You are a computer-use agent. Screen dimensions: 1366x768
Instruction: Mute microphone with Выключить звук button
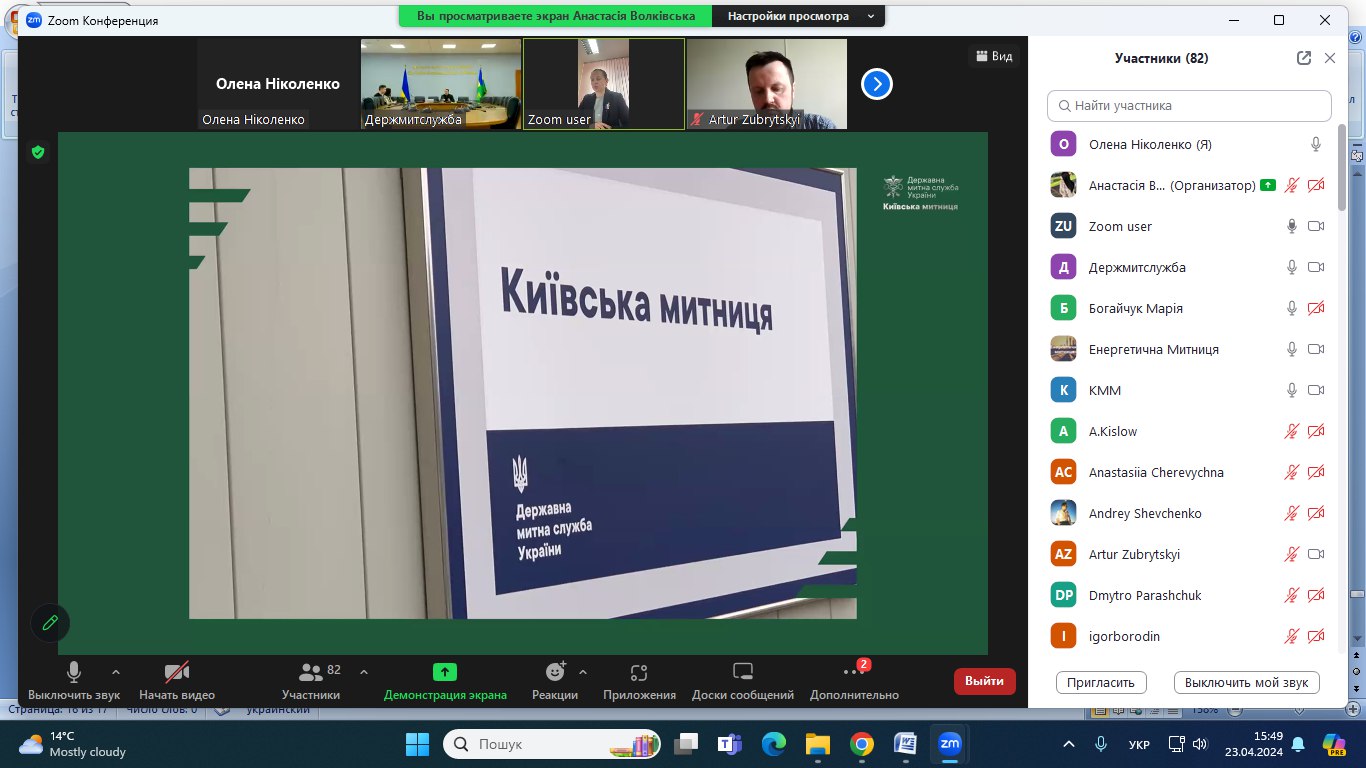(74, 681)
